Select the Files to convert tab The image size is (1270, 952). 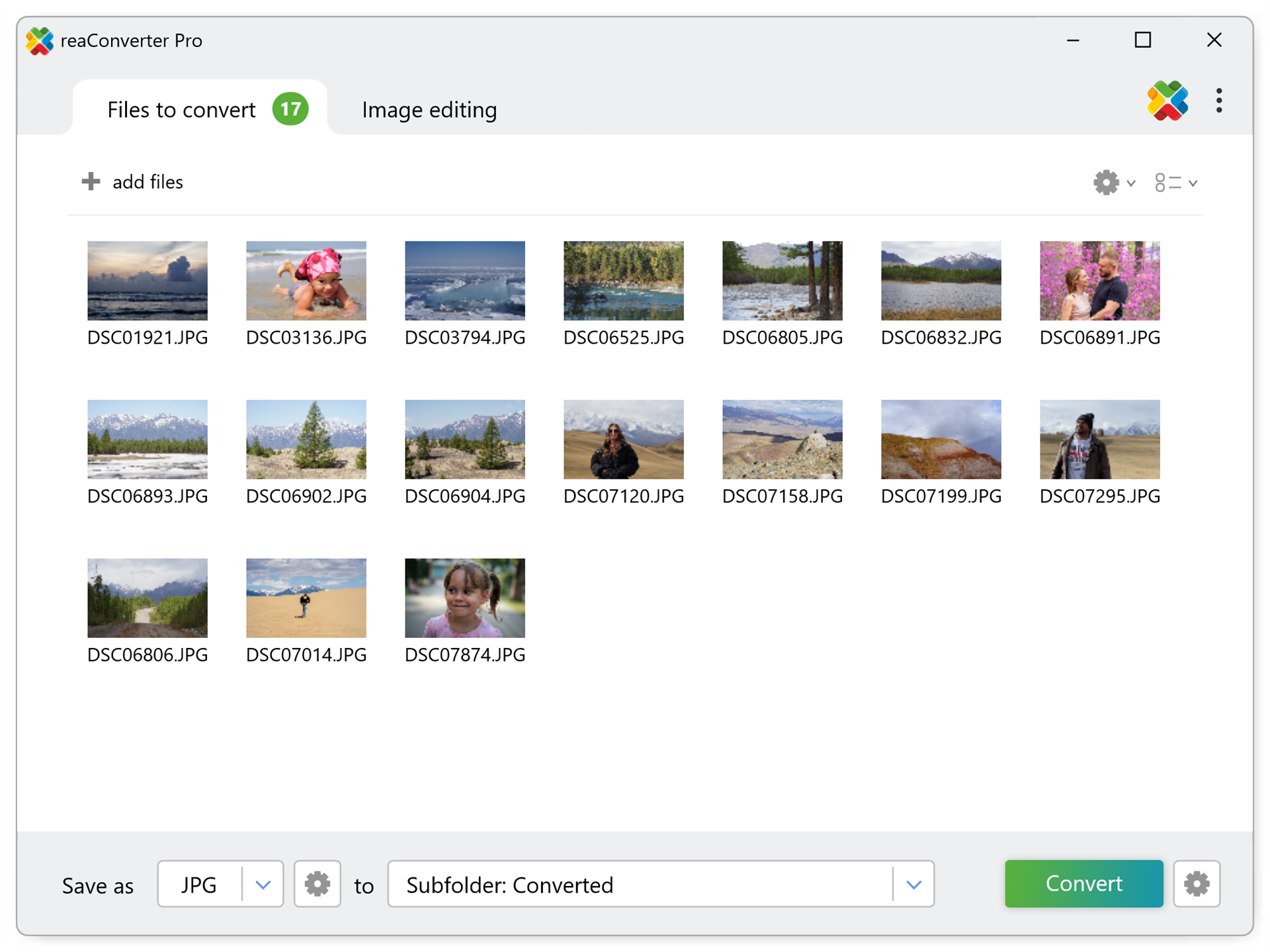pos(181,110)
